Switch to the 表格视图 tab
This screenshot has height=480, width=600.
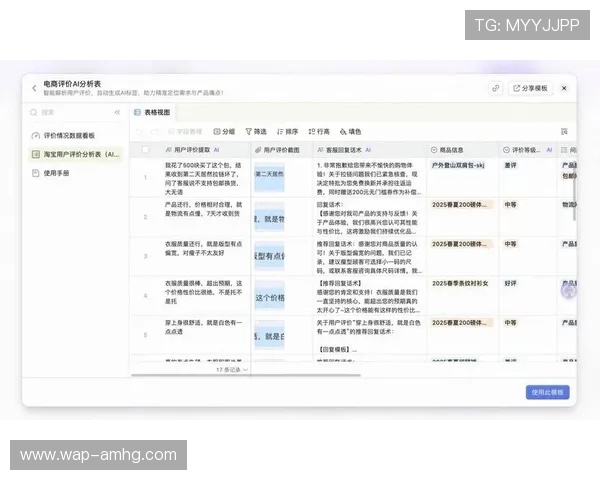point(152,112)
